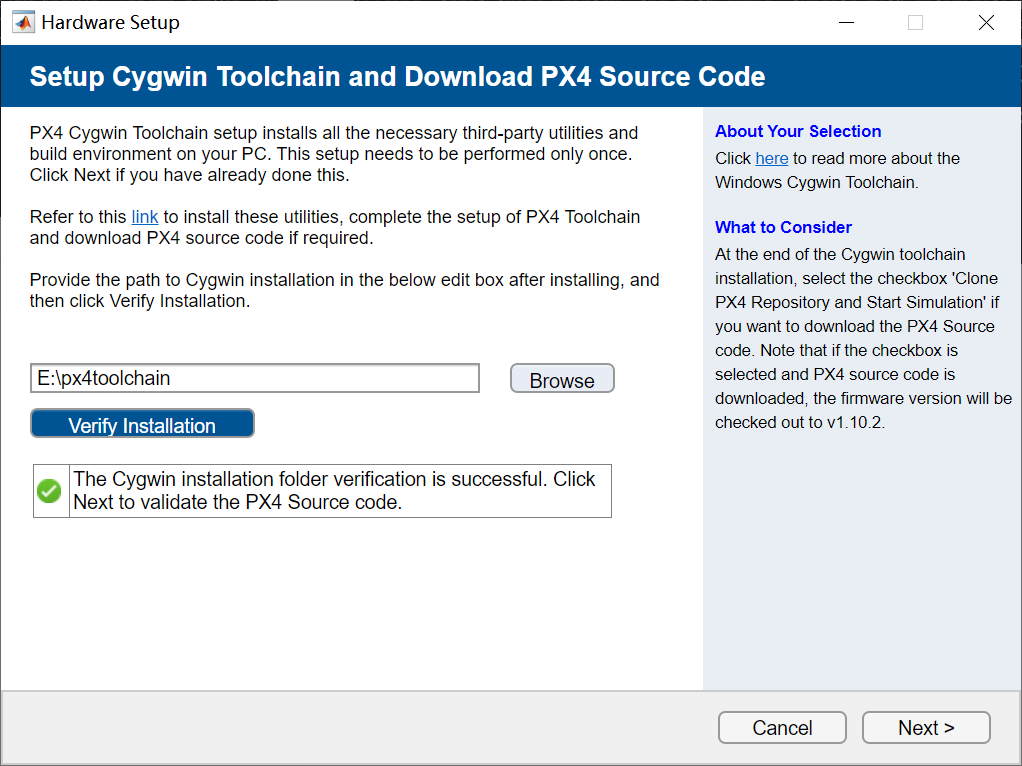The width and height of the screenshot is (1022, 766).
Task: Click the verification success message box
Action: click(x=340, y=490)
